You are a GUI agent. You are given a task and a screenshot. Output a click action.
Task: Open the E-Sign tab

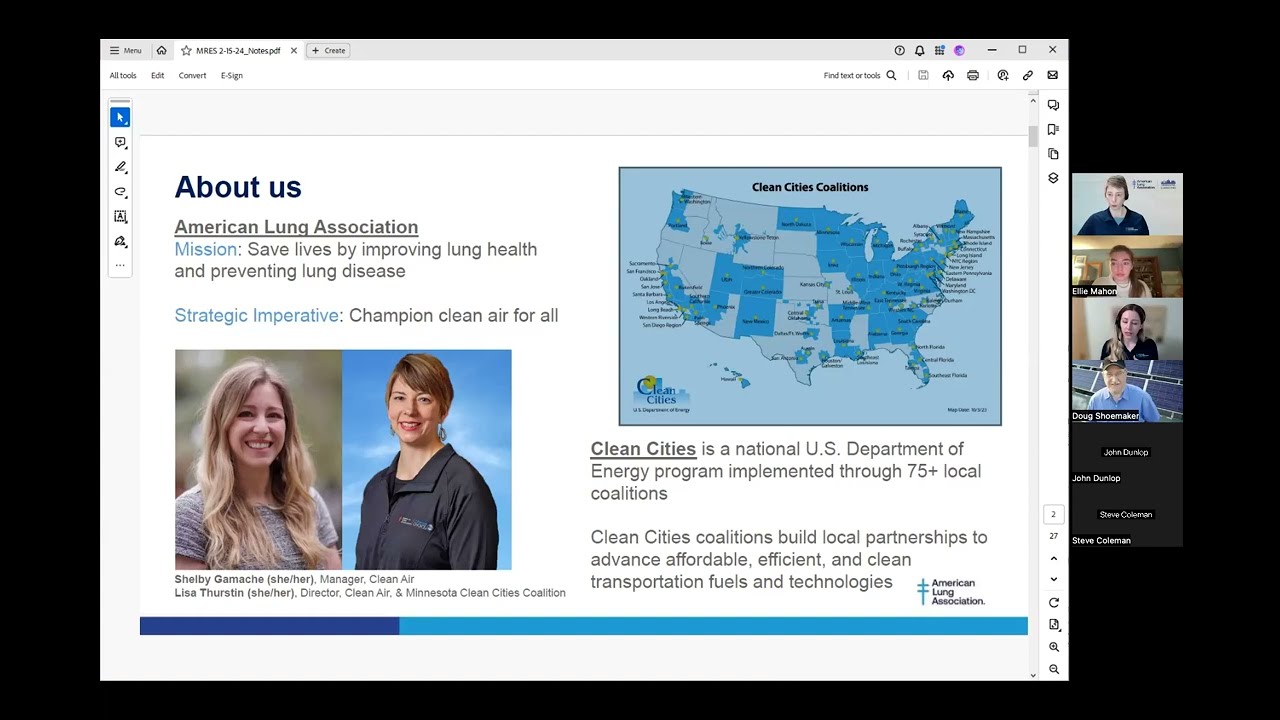[x=232, y=75]
